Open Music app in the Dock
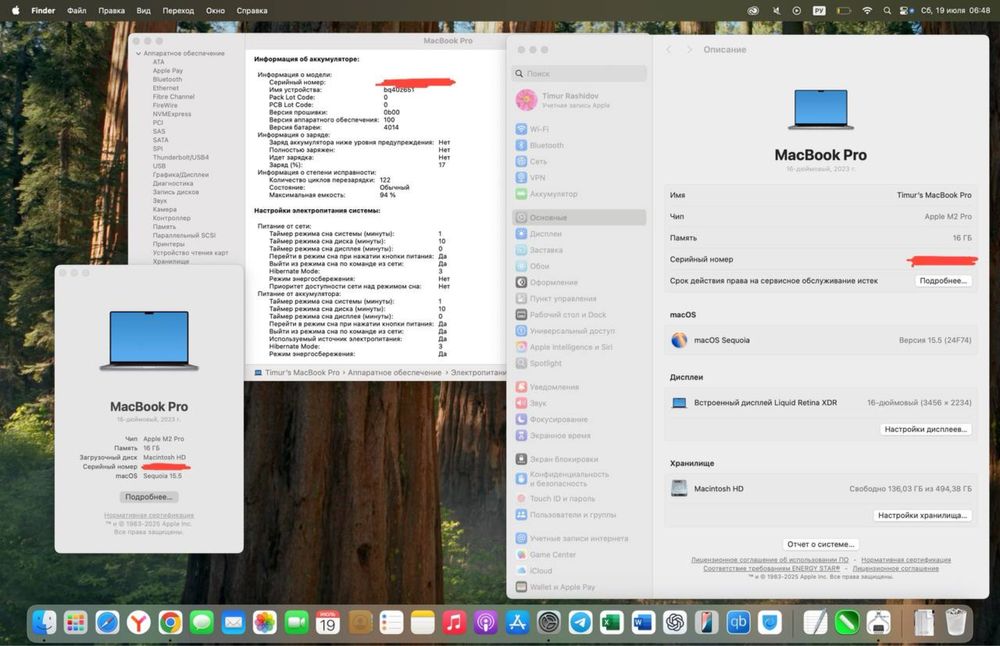 pos(454,622)
